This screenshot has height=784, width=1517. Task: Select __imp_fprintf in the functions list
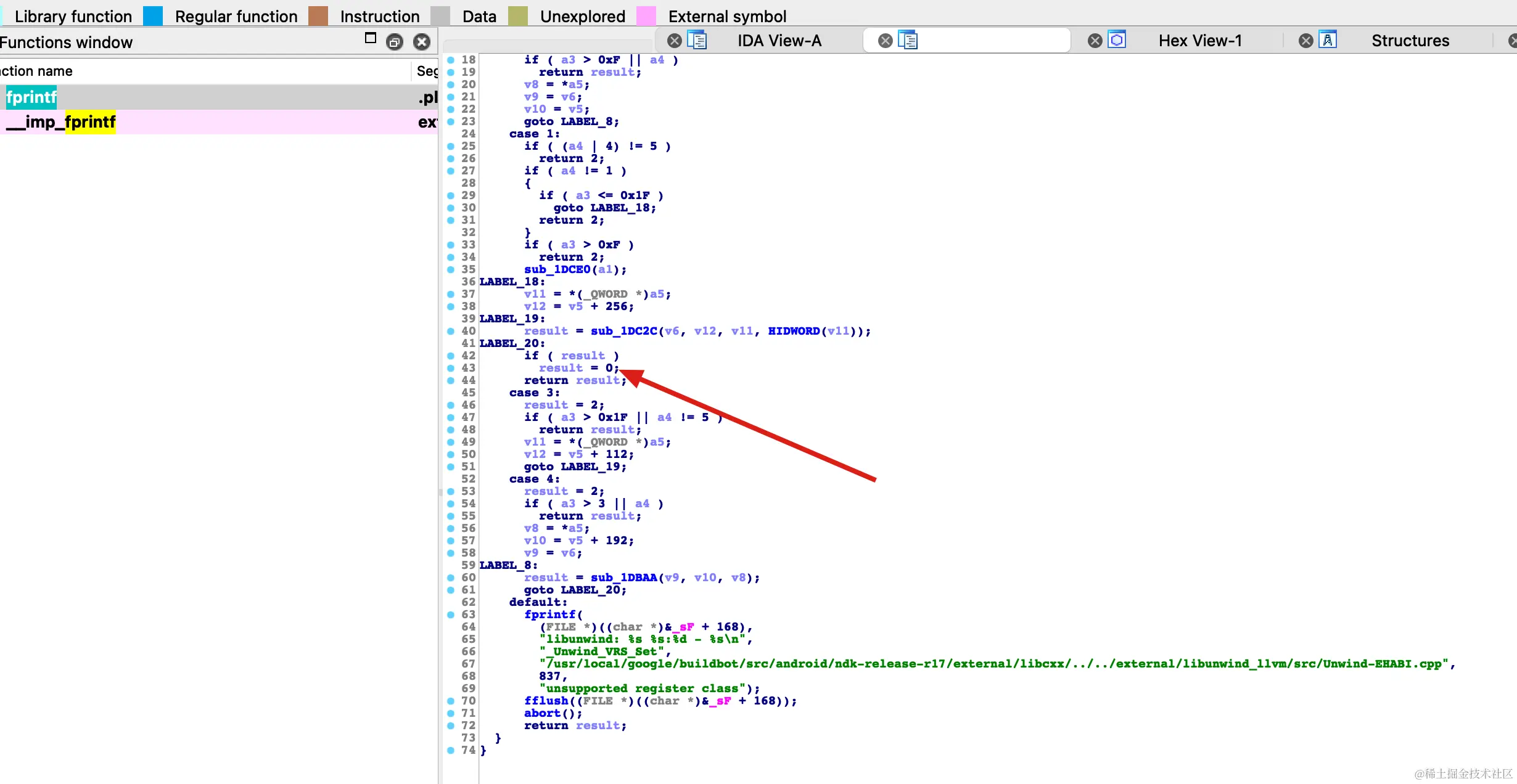[61, 122]
